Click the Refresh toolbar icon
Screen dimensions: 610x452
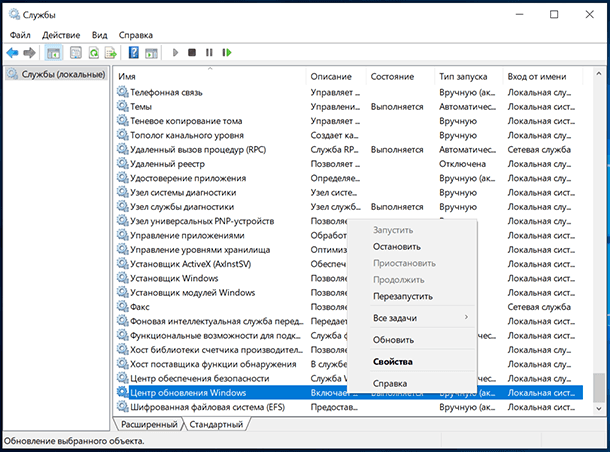91,52
